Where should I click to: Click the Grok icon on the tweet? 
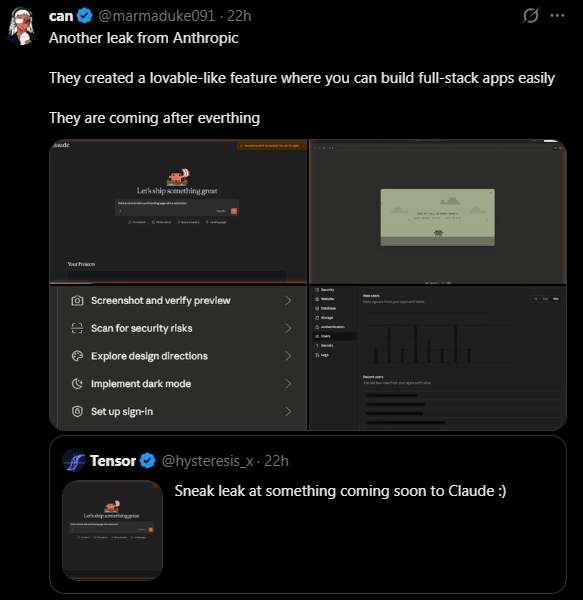531,16
